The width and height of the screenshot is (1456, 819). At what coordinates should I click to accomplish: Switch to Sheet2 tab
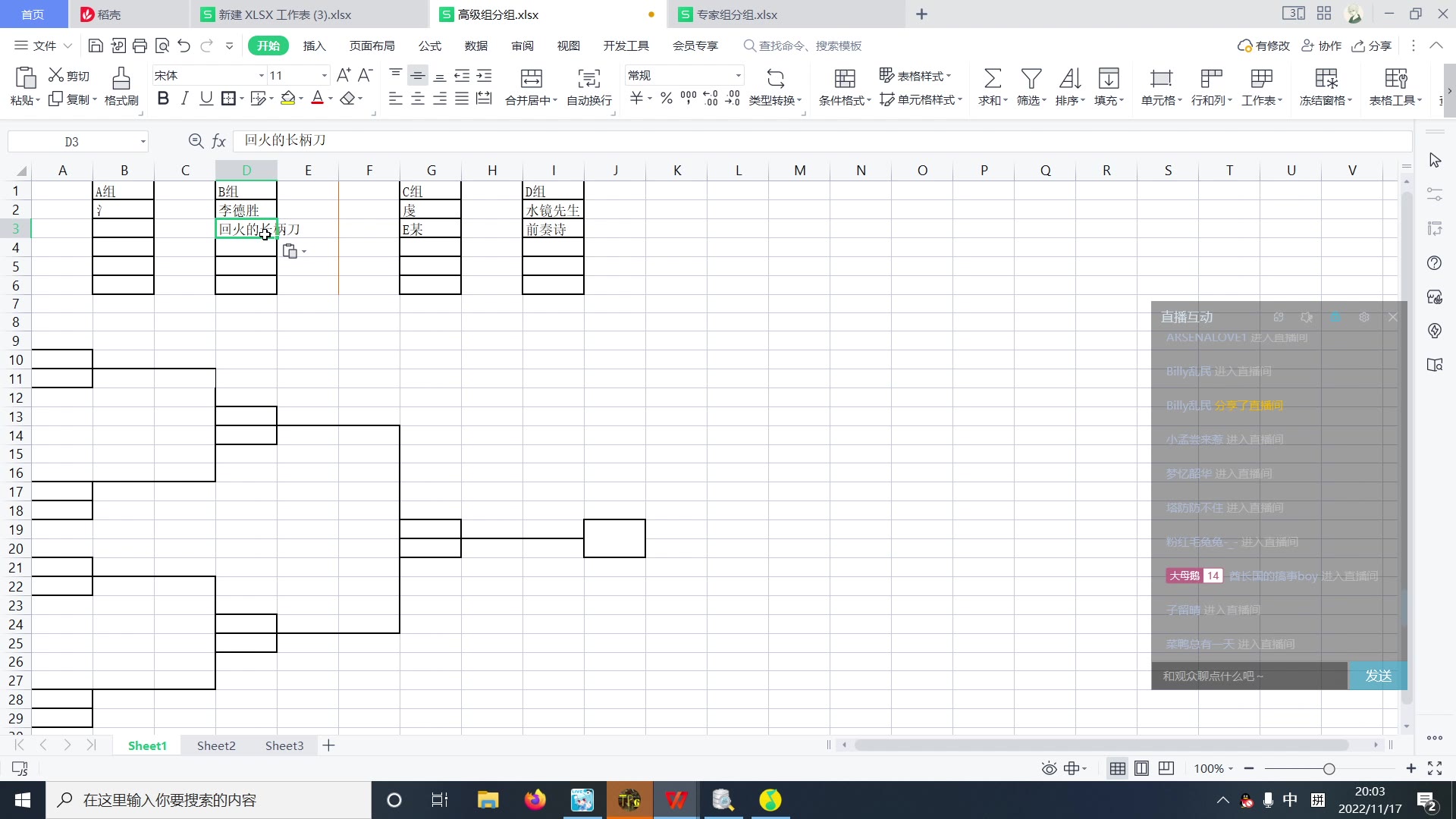216,746
